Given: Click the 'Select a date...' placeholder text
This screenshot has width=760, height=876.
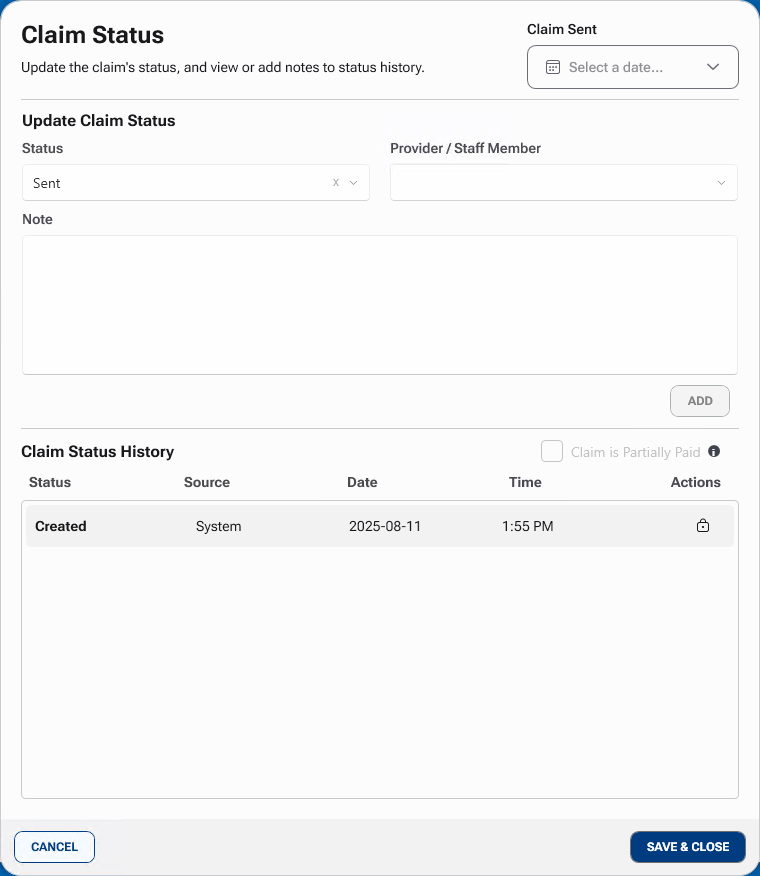Looking at the screenshot, I should point(615,67).
